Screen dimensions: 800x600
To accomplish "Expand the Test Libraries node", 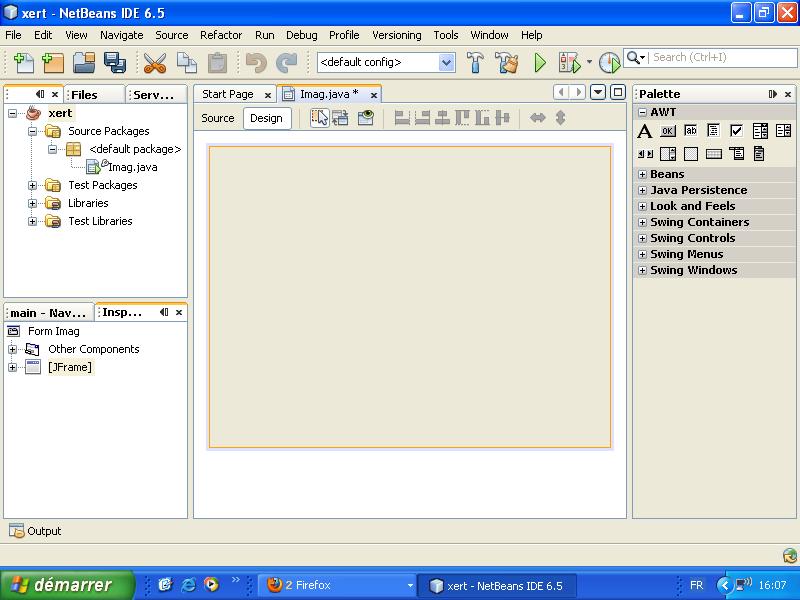I will tap(32, 221).
